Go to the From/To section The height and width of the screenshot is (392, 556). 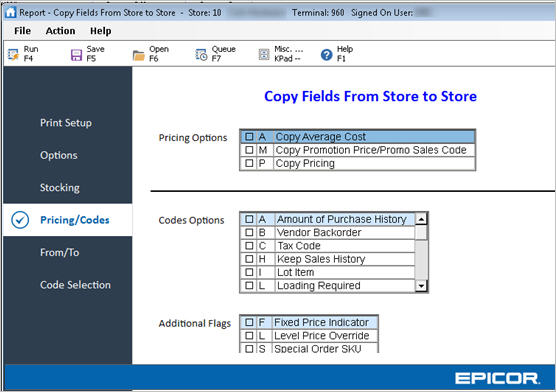(x=60, y=253)
